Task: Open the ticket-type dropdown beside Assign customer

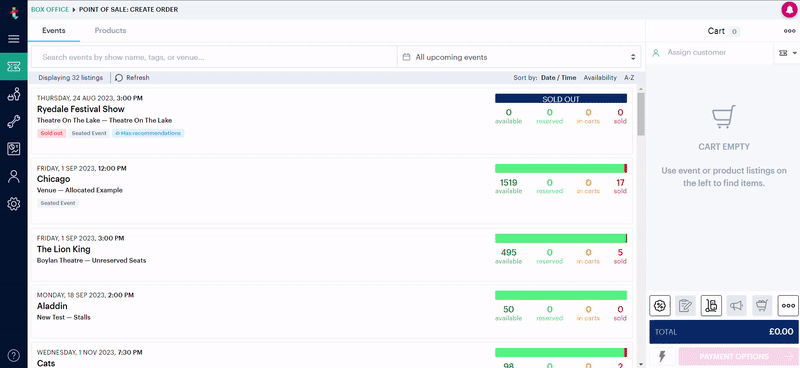Action: pos(787,53)
